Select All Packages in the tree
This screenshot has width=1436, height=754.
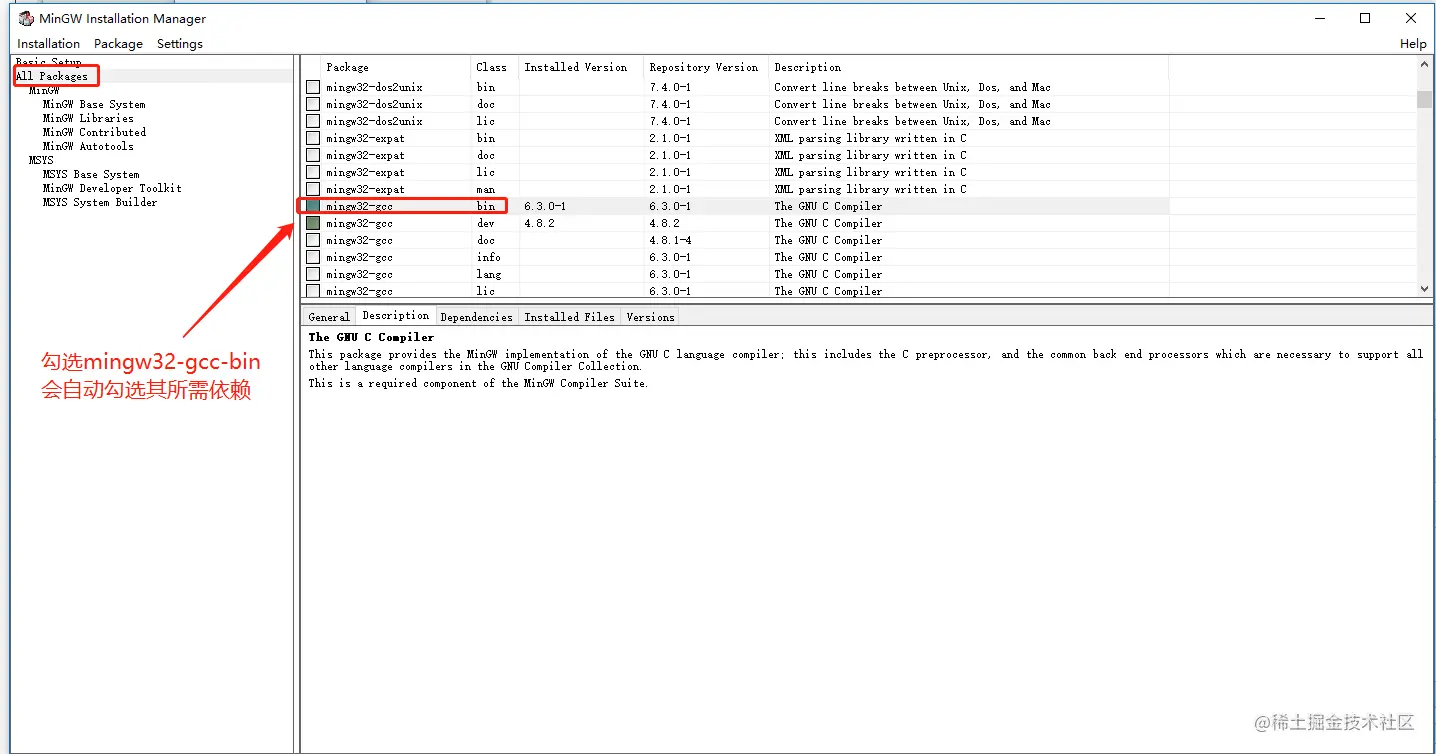pos(51,76)
